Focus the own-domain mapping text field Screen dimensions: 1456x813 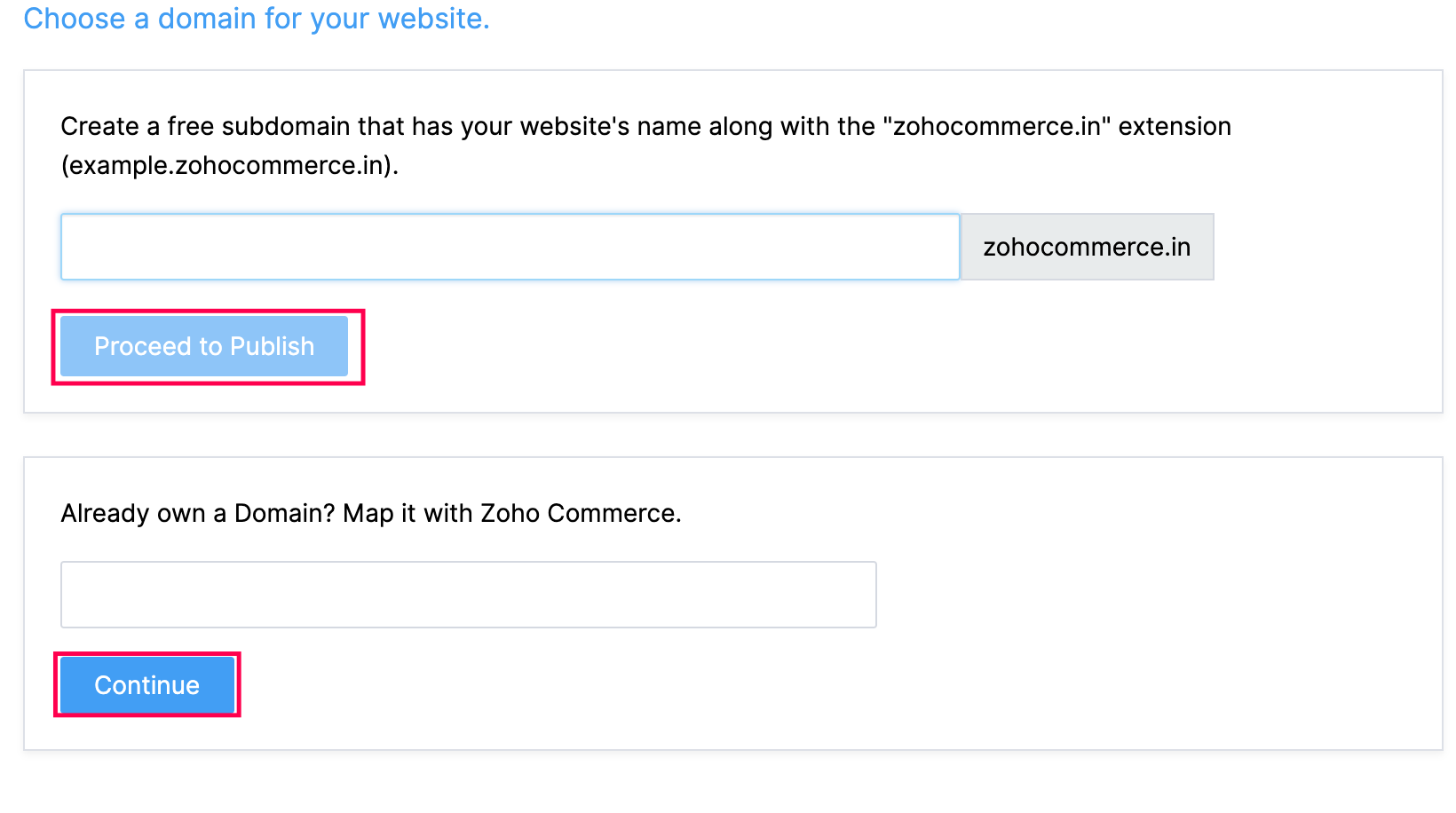click(x=468, y=595)
